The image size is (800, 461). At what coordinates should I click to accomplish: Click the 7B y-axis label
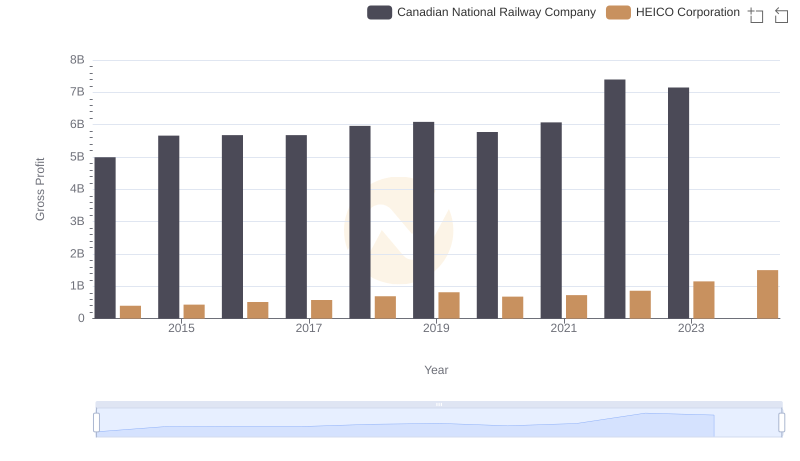point(77,92)
